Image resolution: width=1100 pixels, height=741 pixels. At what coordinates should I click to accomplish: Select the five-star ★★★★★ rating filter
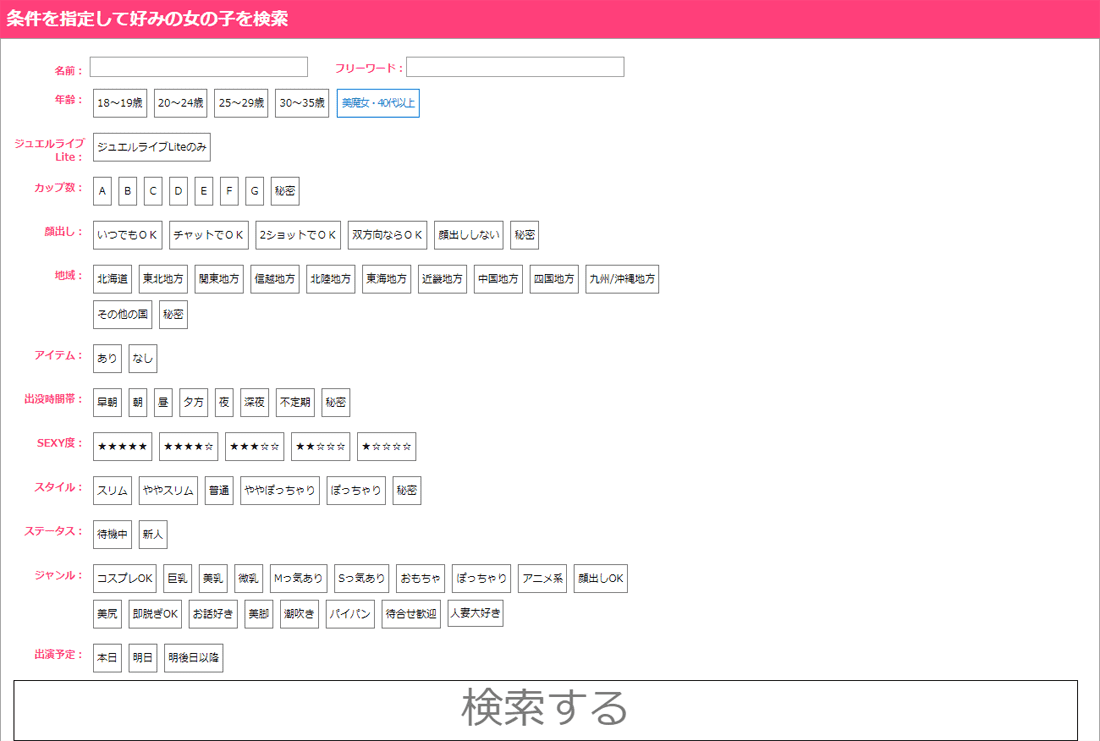[122, 447]
